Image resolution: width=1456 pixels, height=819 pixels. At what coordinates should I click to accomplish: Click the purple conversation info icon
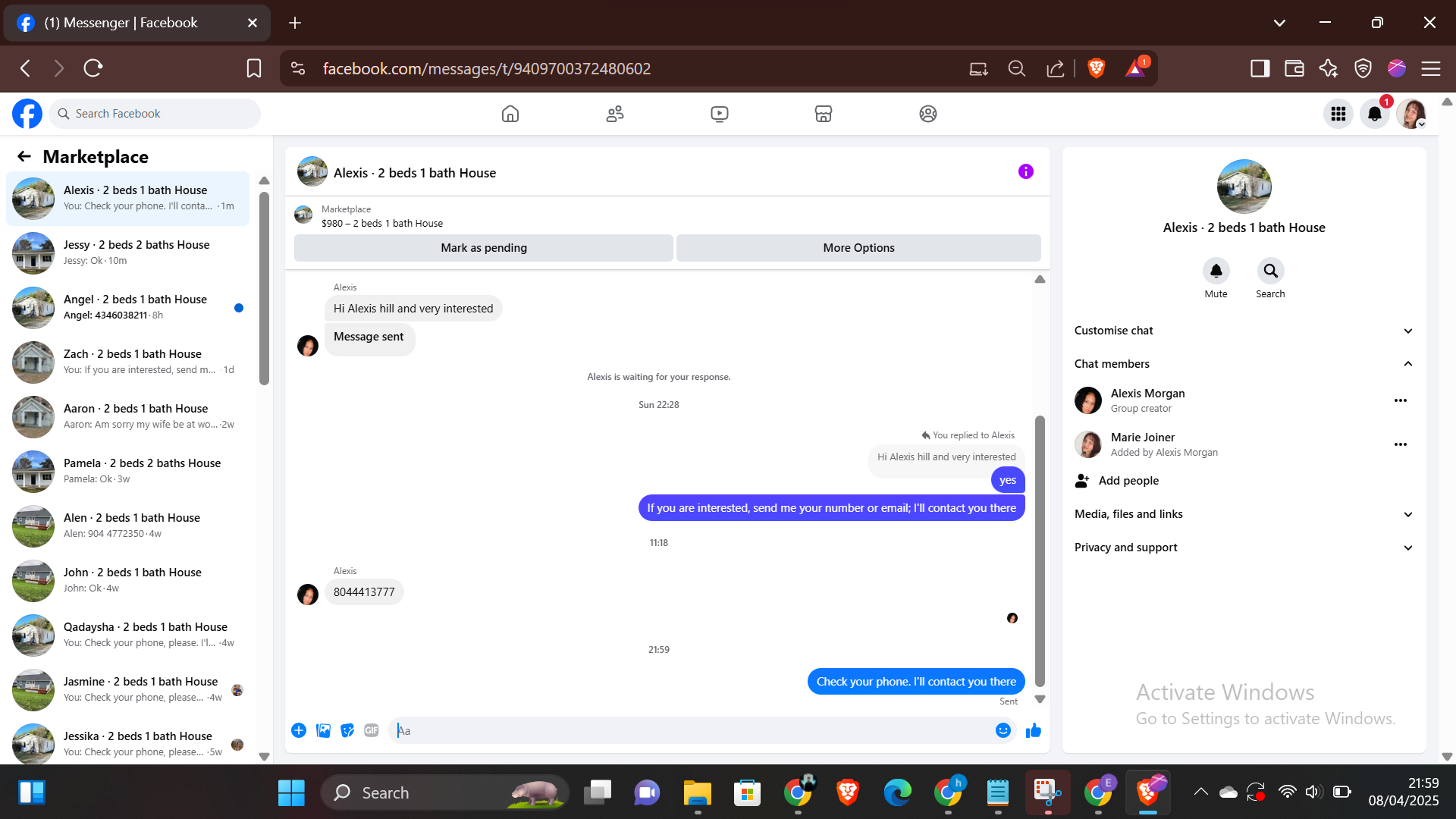point(1025,172)
